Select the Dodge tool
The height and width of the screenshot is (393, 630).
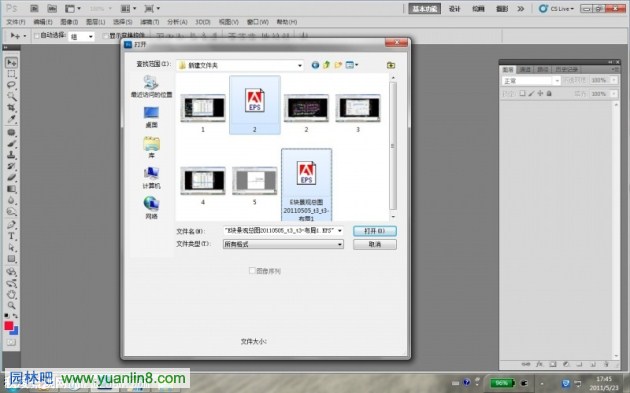coord(11,211)
